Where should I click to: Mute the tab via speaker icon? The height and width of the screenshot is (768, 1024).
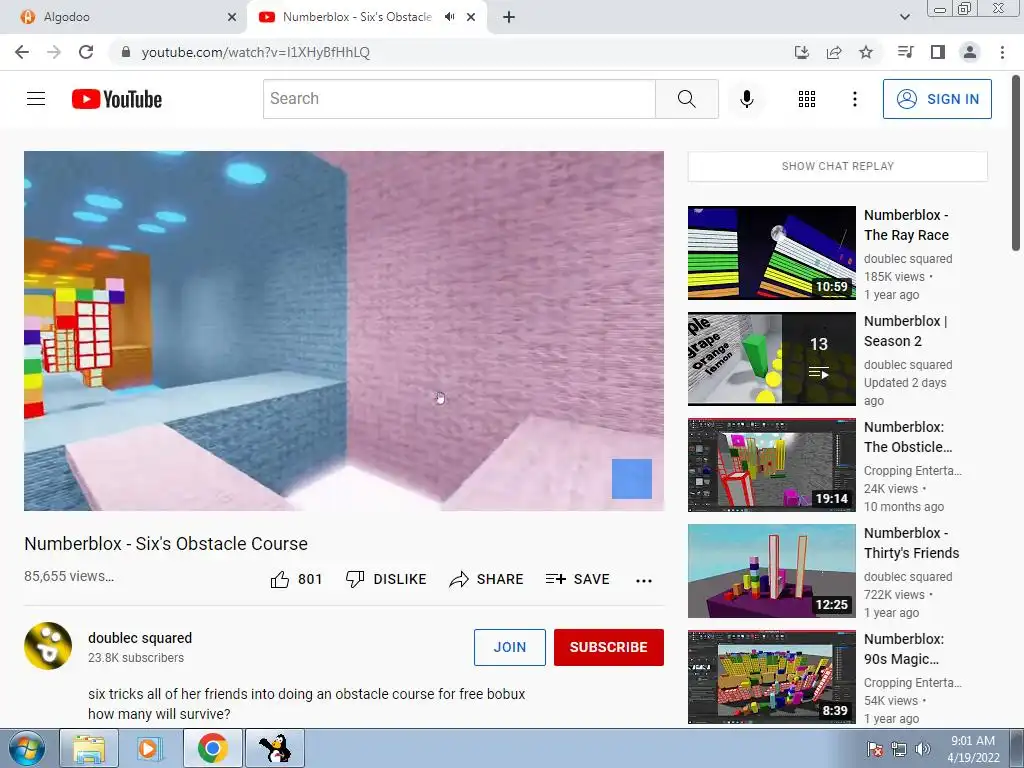tap(449, 17)
